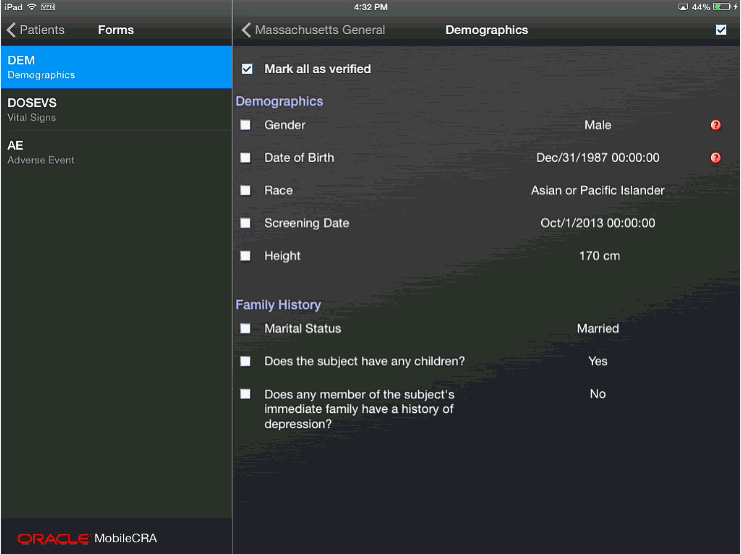Click the Dec/31/1987 date of birth value
This screenshot has width=741, height=554.
coord(597,157)
